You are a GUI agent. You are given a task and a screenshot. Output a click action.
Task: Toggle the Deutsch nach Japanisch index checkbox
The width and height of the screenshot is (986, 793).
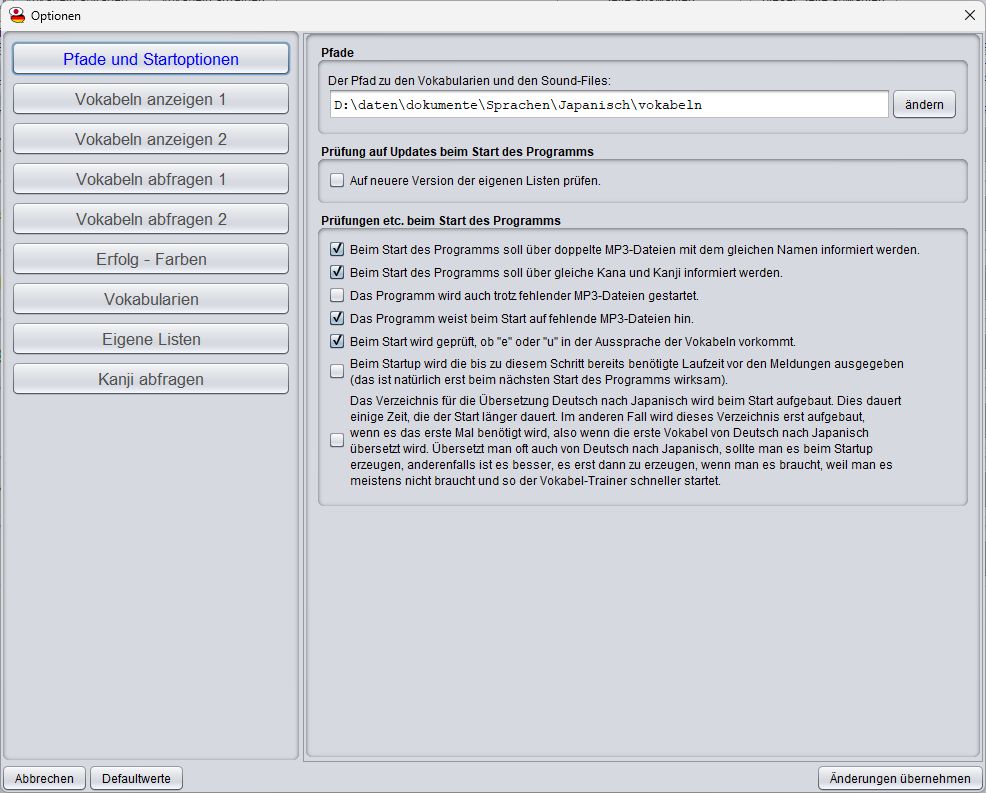[x=337, y=440]
